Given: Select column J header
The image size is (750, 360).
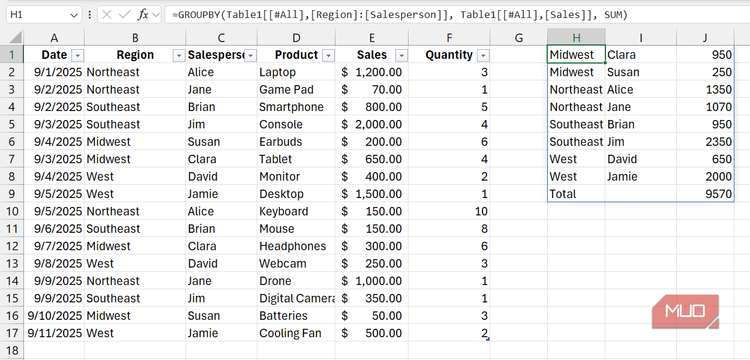Looking at the screenshot, I should pos(705,38).
